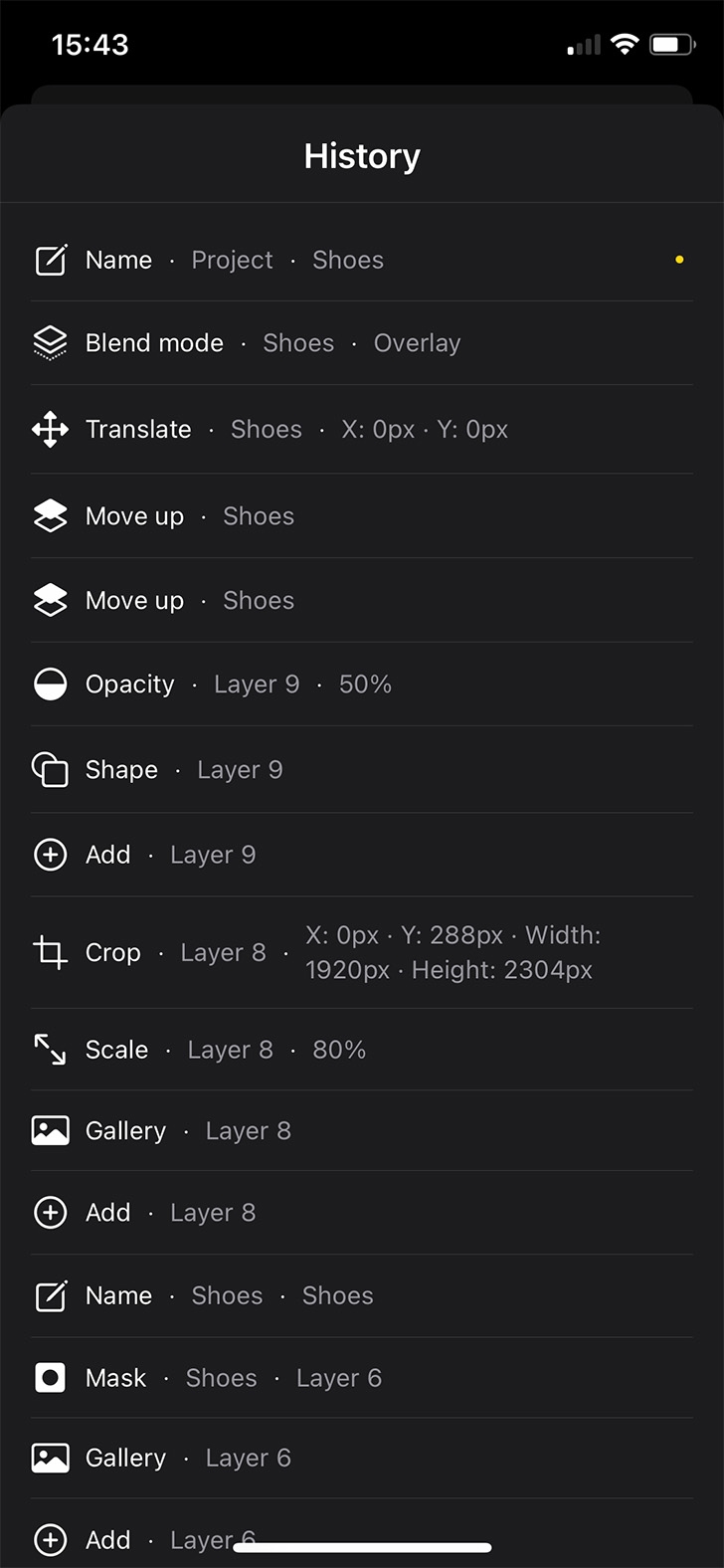Viewport: 724px width, 1568px height.
Task: Select the Name Project Shoes history entry
Action: click(x=362, y=261)
